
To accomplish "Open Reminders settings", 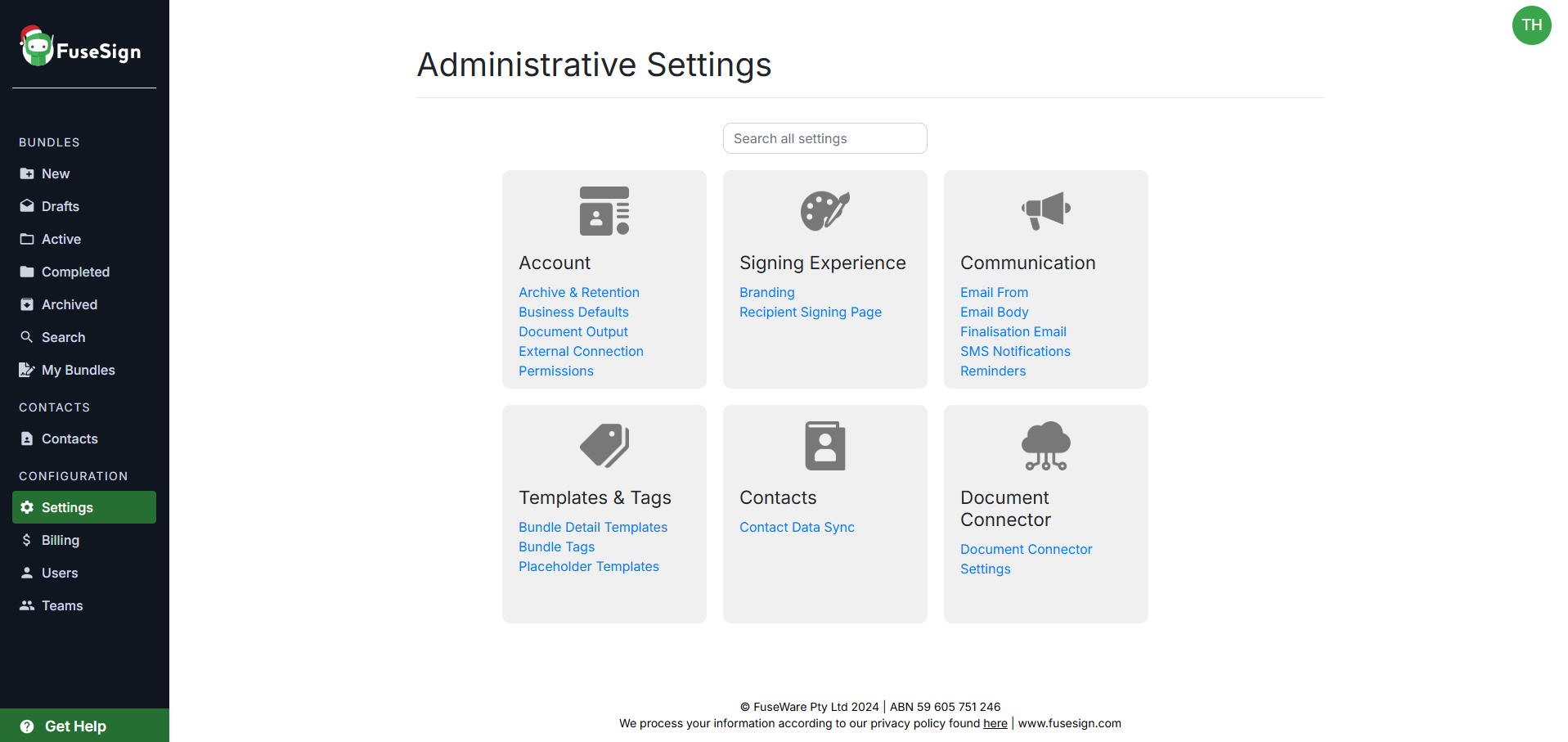I will point(993,371).
